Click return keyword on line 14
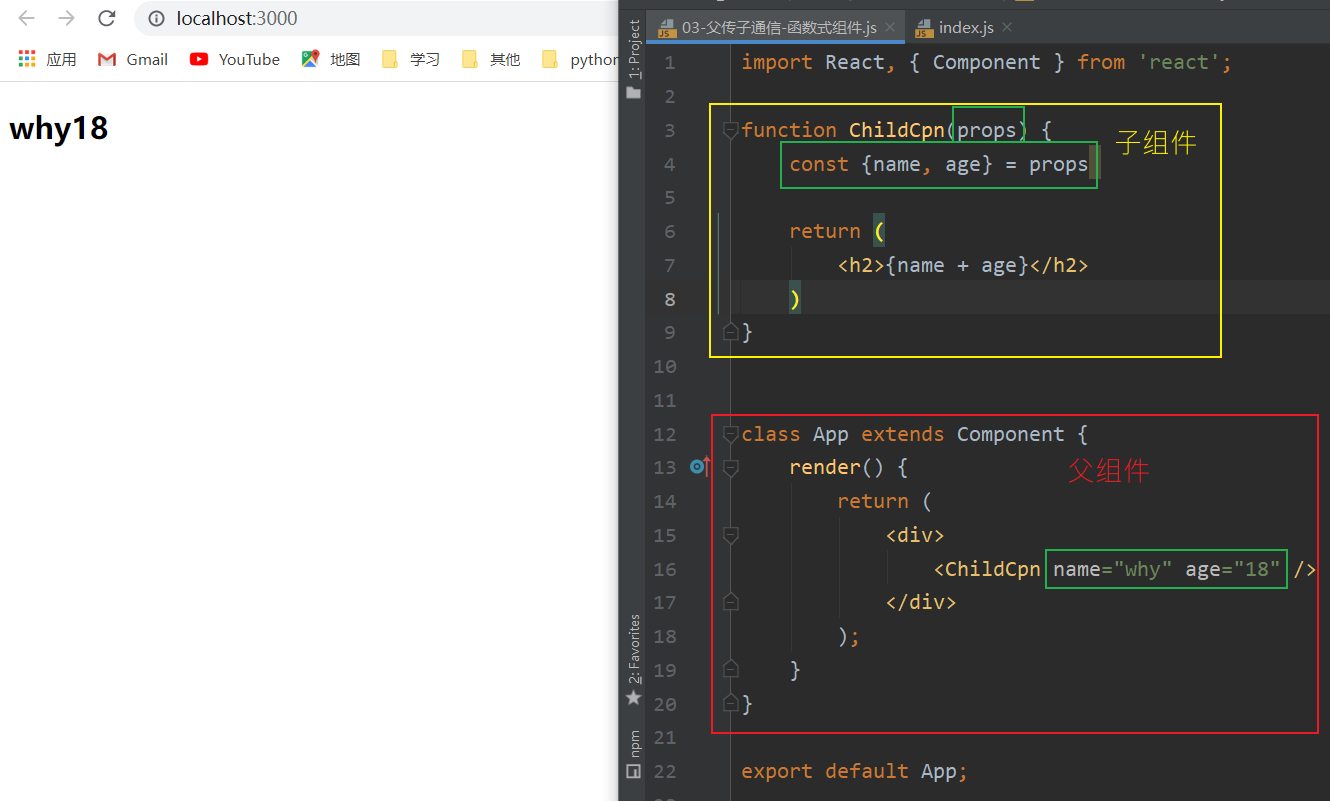The image size is (1330, 801). coord(873,501)
